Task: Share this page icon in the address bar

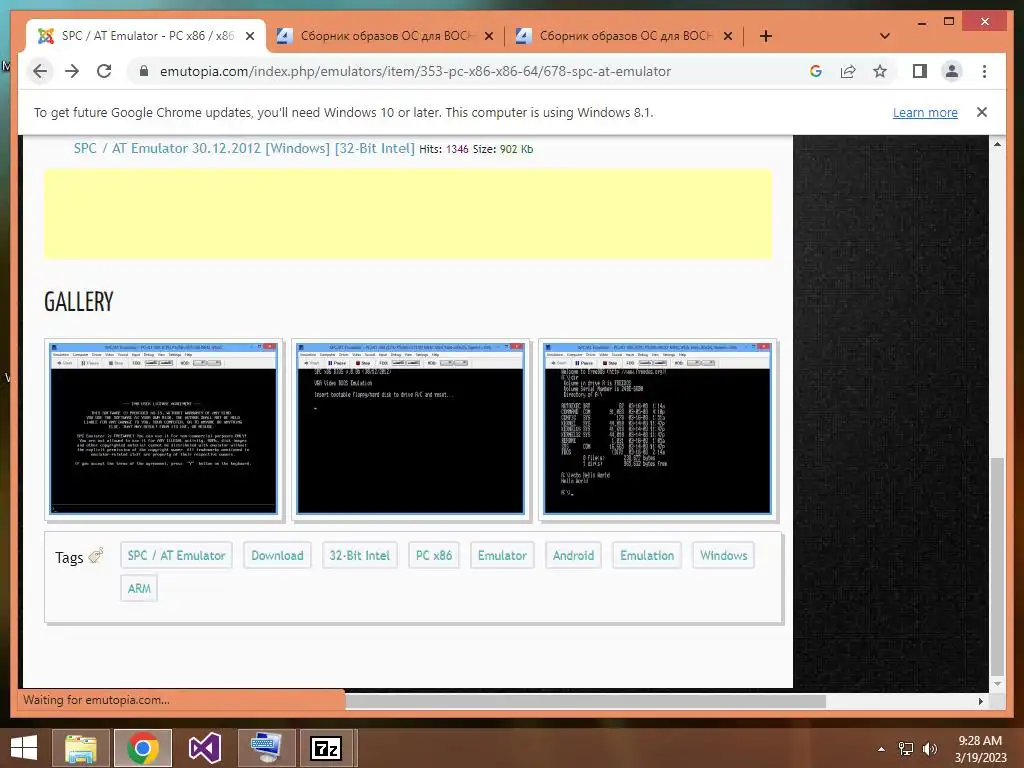Action: 848,71
